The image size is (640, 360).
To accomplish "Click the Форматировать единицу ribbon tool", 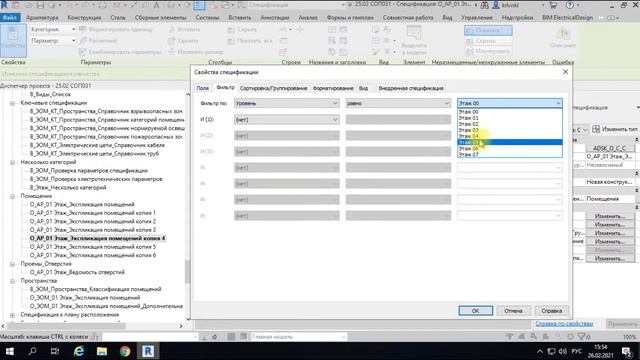I will point(116,29).
